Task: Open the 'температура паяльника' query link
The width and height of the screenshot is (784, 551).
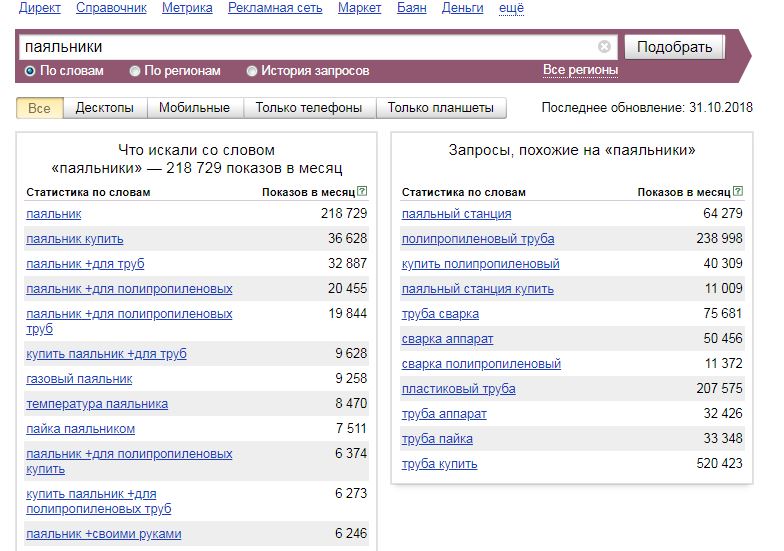Action: [97, 404]
